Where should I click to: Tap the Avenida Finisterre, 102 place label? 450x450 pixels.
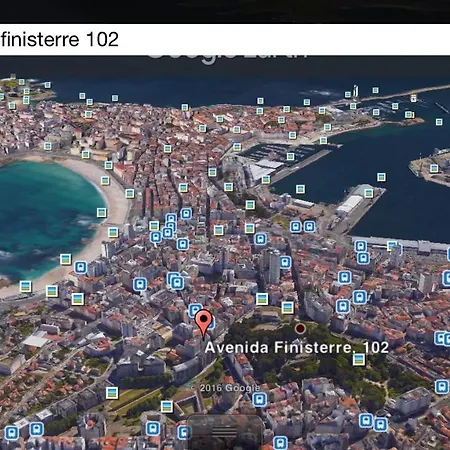pyautogui.click(x=297, y=347)
